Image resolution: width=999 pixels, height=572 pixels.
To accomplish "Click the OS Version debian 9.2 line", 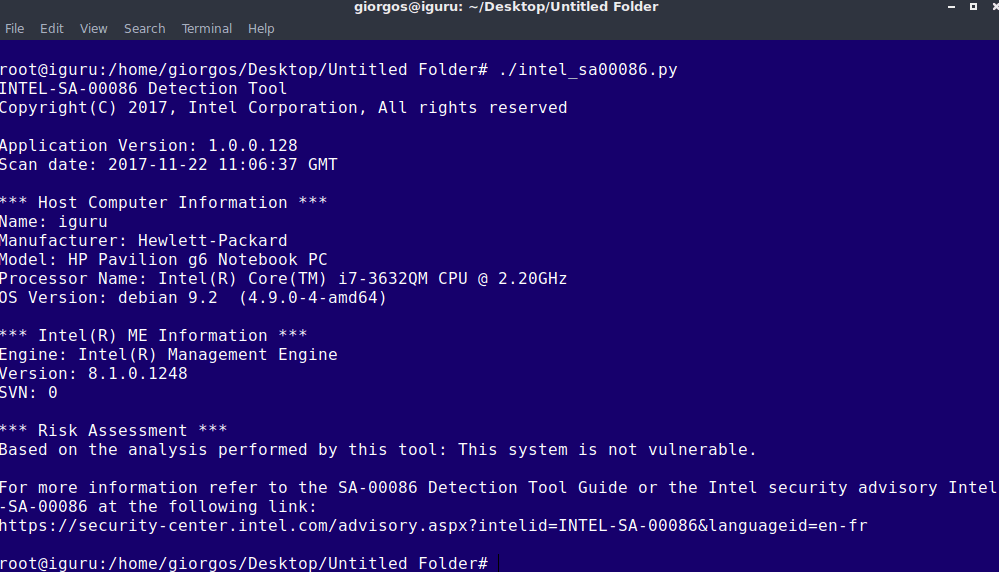I will (193, 298).
